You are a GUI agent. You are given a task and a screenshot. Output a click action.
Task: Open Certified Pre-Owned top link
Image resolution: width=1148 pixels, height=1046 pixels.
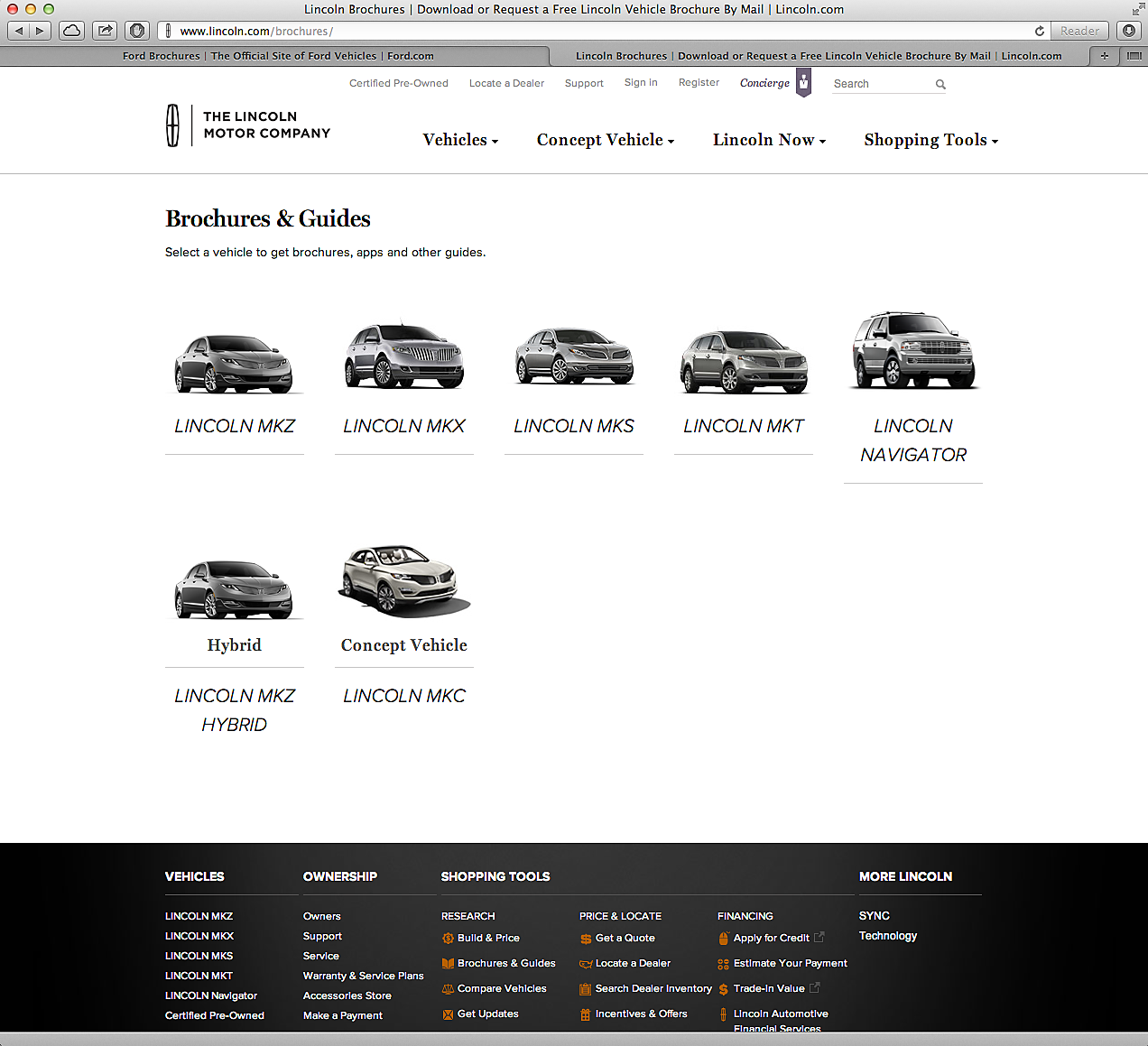[399, 83]
